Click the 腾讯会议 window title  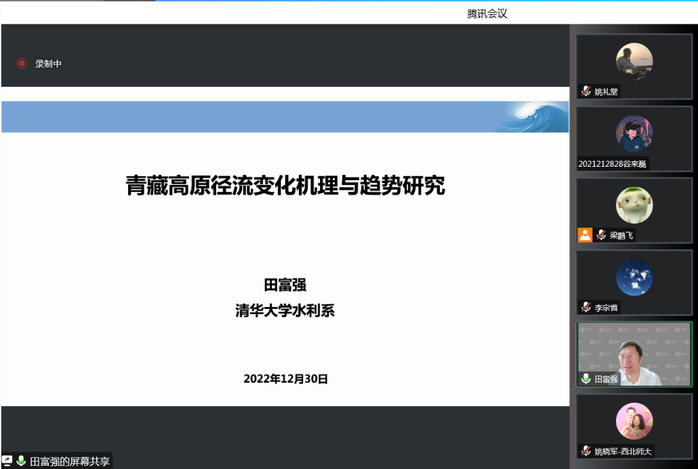coord(487,13)
